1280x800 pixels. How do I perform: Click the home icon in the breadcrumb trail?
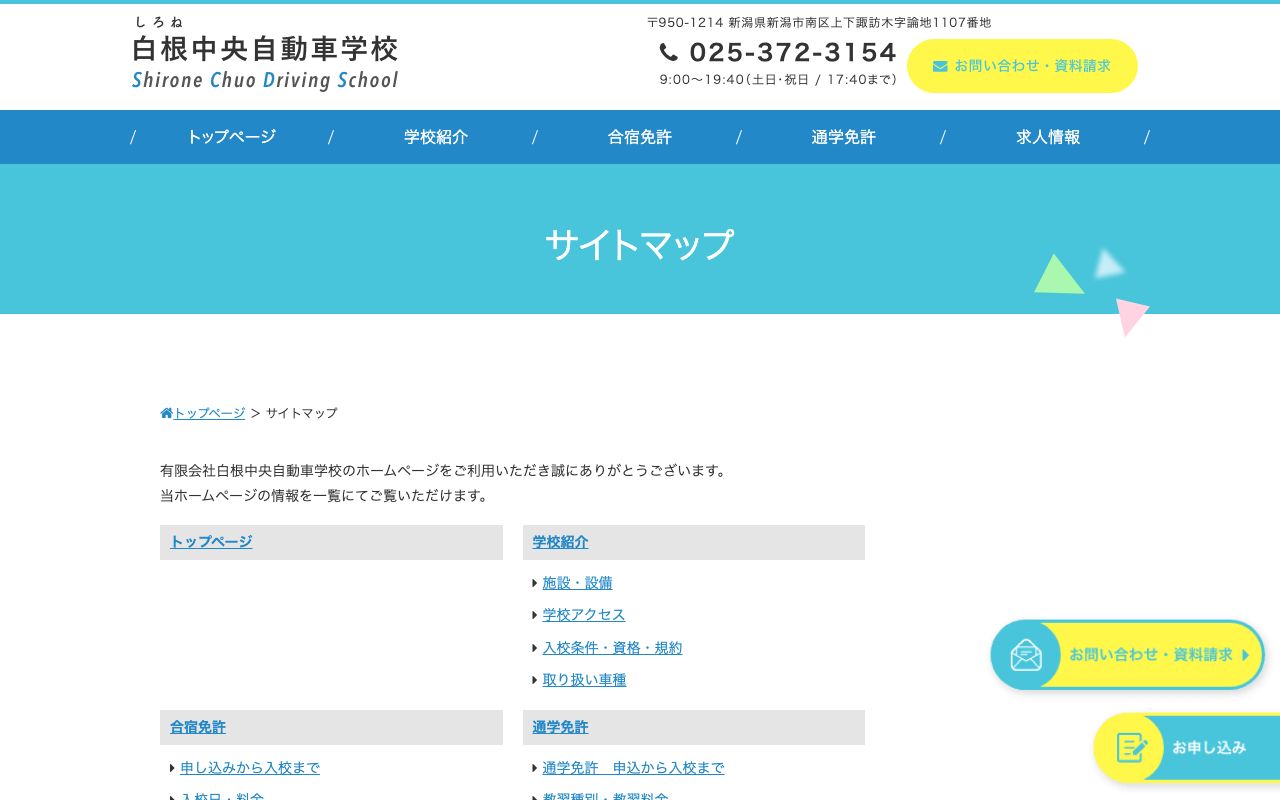pyautogui.click(x=166, y=412)
